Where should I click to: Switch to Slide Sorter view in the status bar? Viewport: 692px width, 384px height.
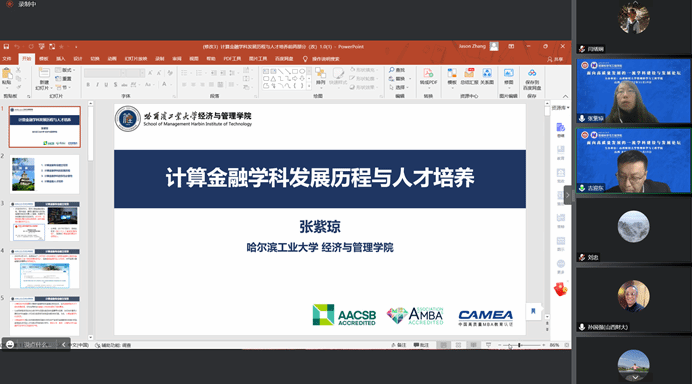pyautogui.click(x=459, y=345)
